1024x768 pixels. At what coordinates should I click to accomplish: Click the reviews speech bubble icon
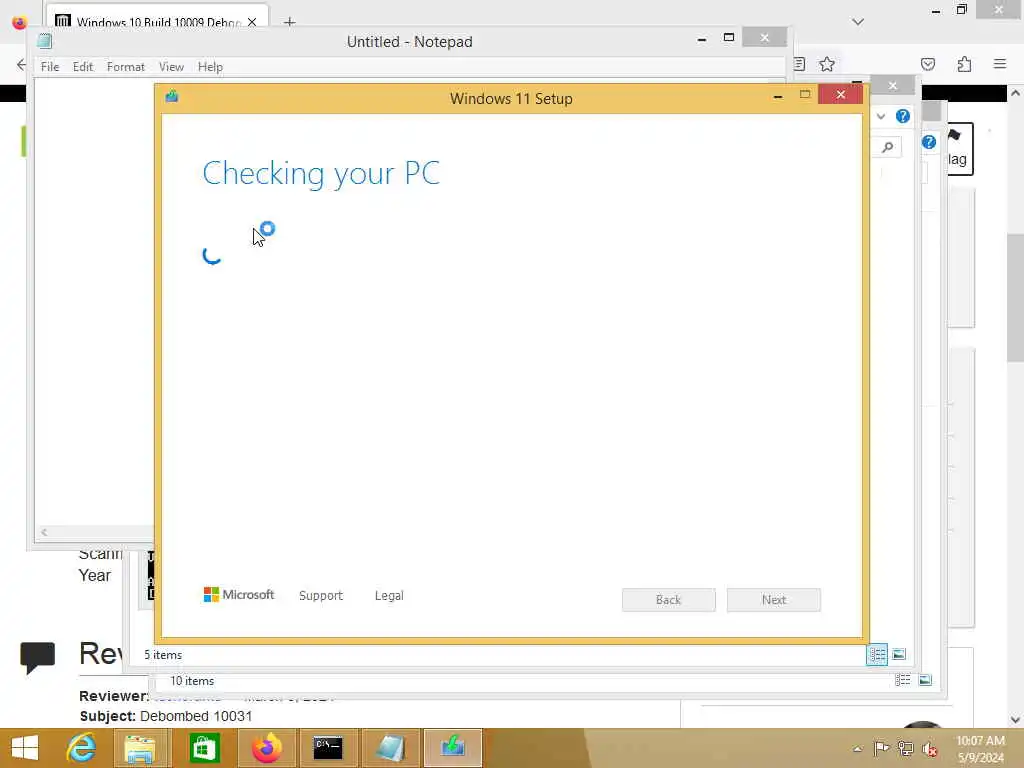click(37, 657)
